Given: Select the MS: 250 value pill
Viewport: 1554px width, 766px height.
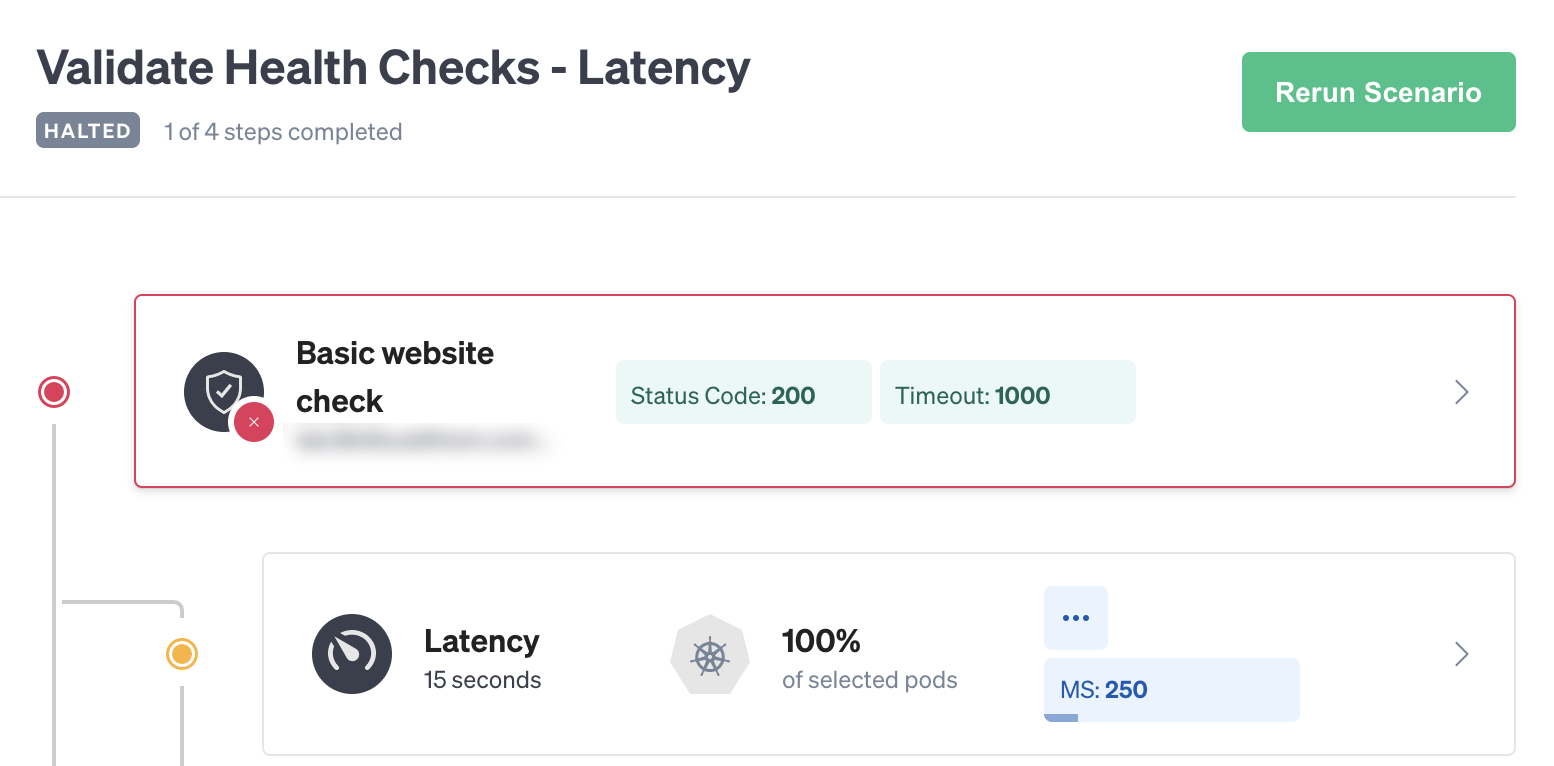Looking at the screenshot, I should (1171, 689).
